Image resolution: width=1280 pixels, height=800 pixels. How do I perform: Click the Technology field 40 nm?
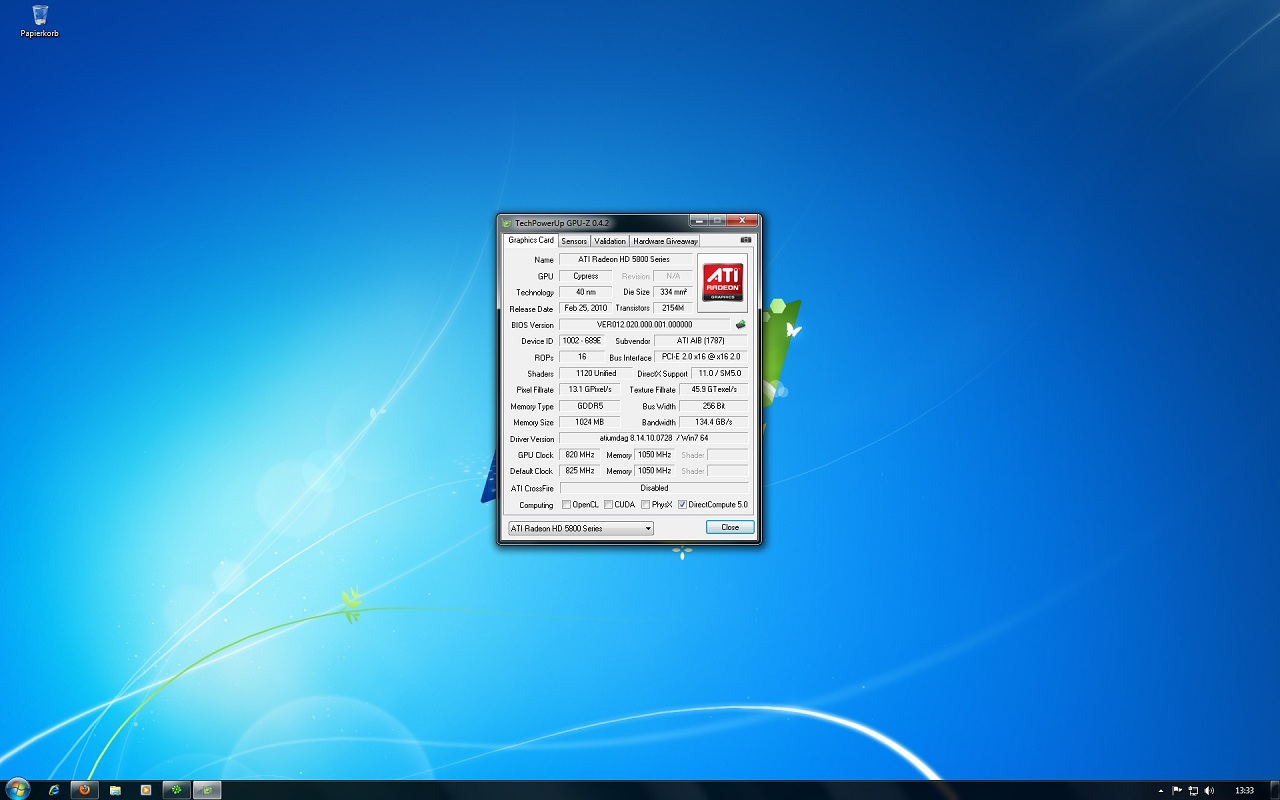[x=586, y=292]
